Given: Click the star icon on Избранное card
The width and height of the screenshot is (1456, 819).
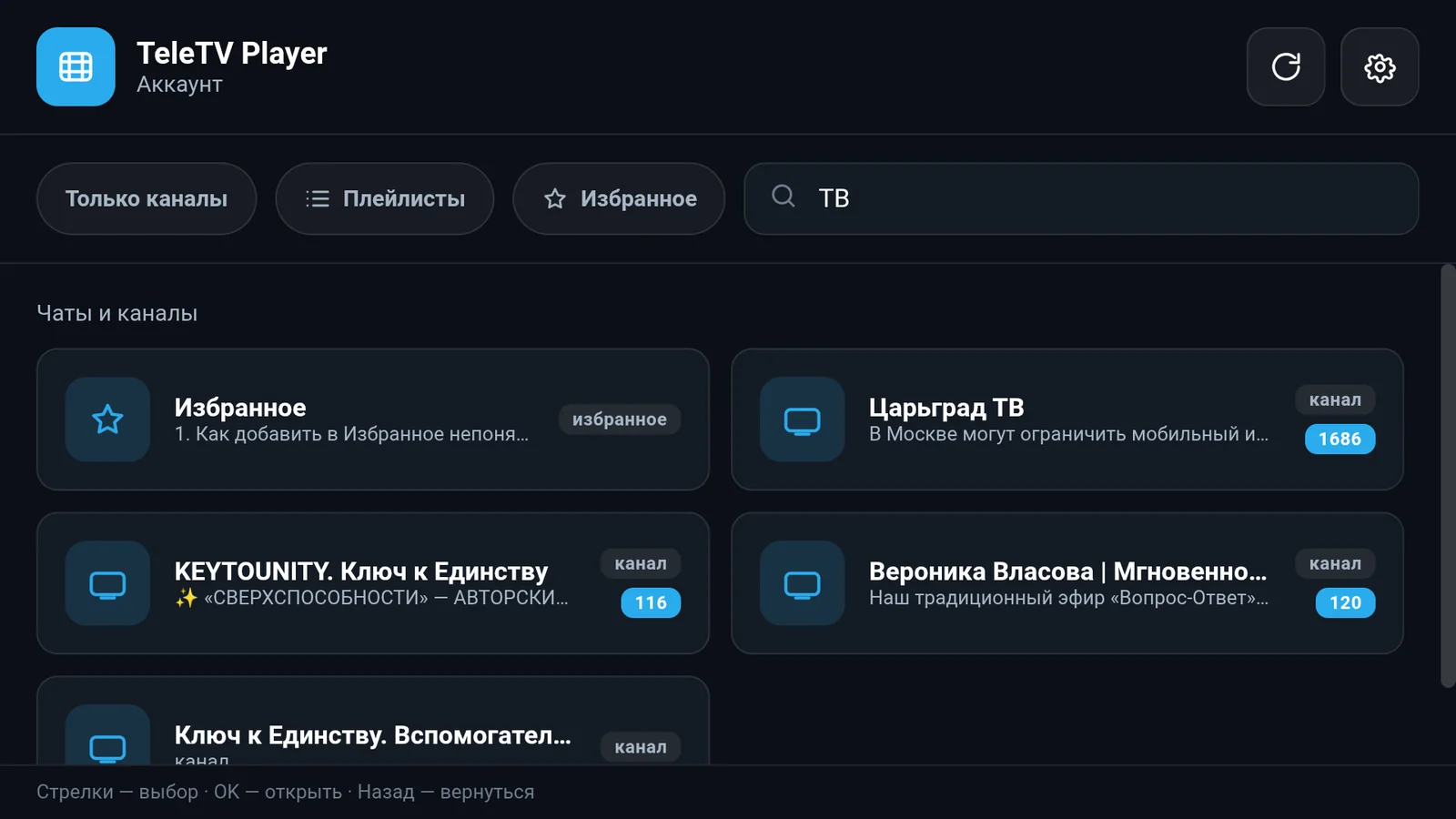Looking at the screenshot, I should (x=107, y=420).
